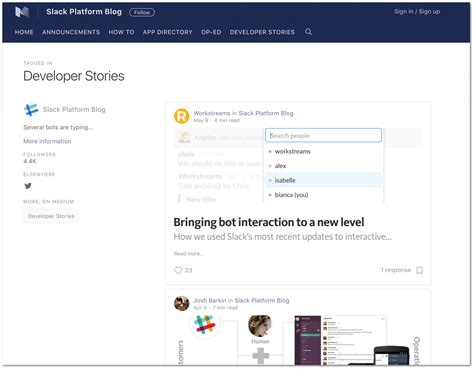474x369 pixels.
Task: Select the '23' likes count
Action: pos(189,270)
